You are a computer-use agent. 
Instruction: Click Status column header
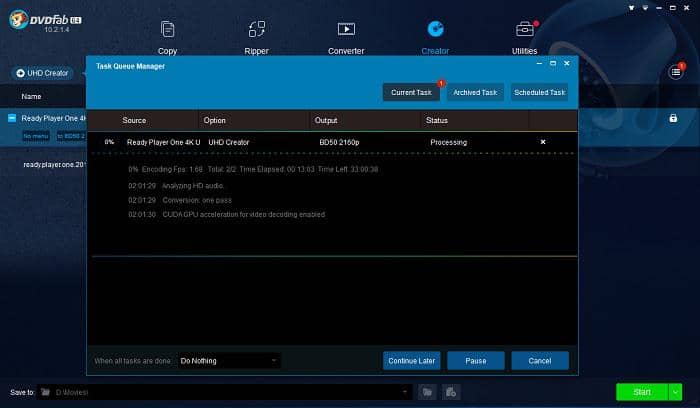[437, 121]
